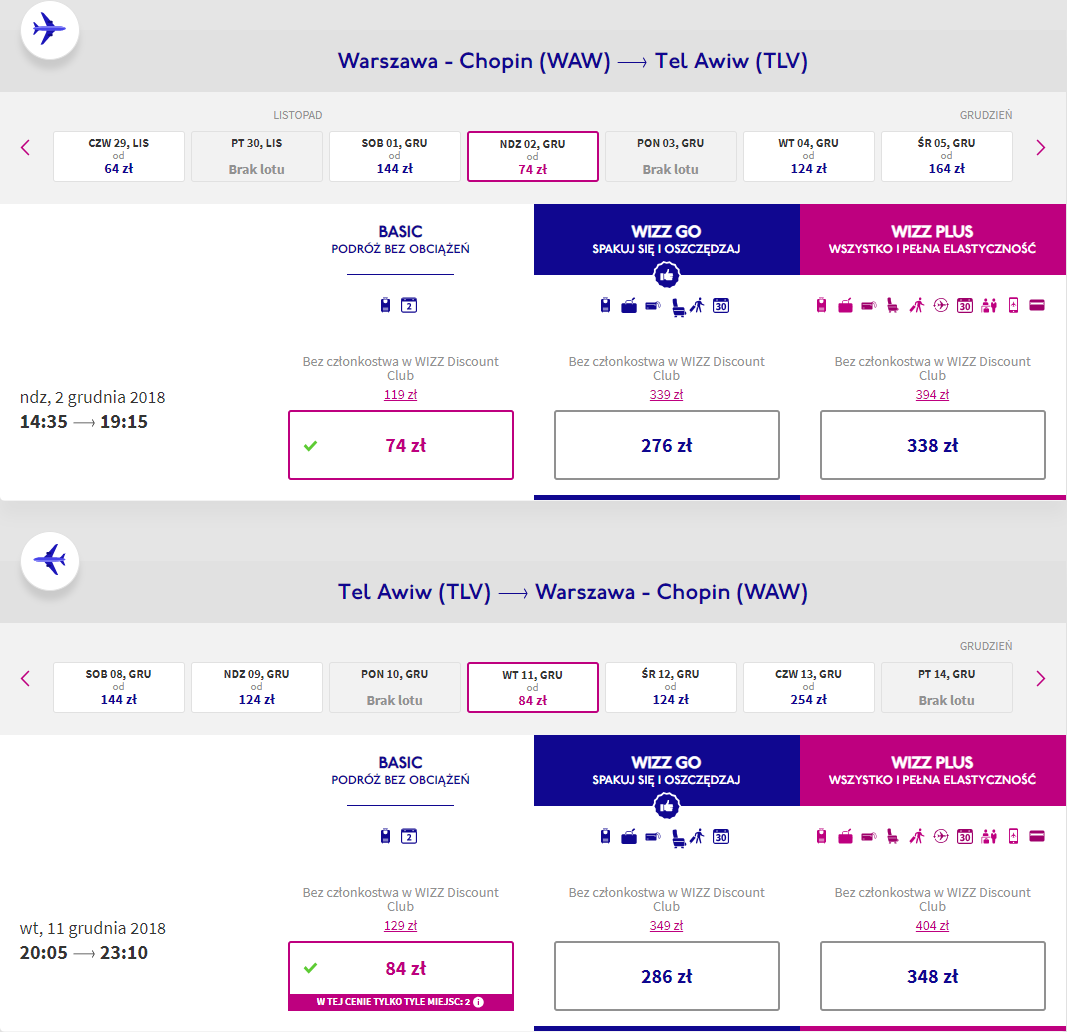Image resolution: width=1067 pixels, height=1032 pixels.
Task: Click the smartphone icon in return WIZZ PLUS
Action: click(x=1013, y=837)
